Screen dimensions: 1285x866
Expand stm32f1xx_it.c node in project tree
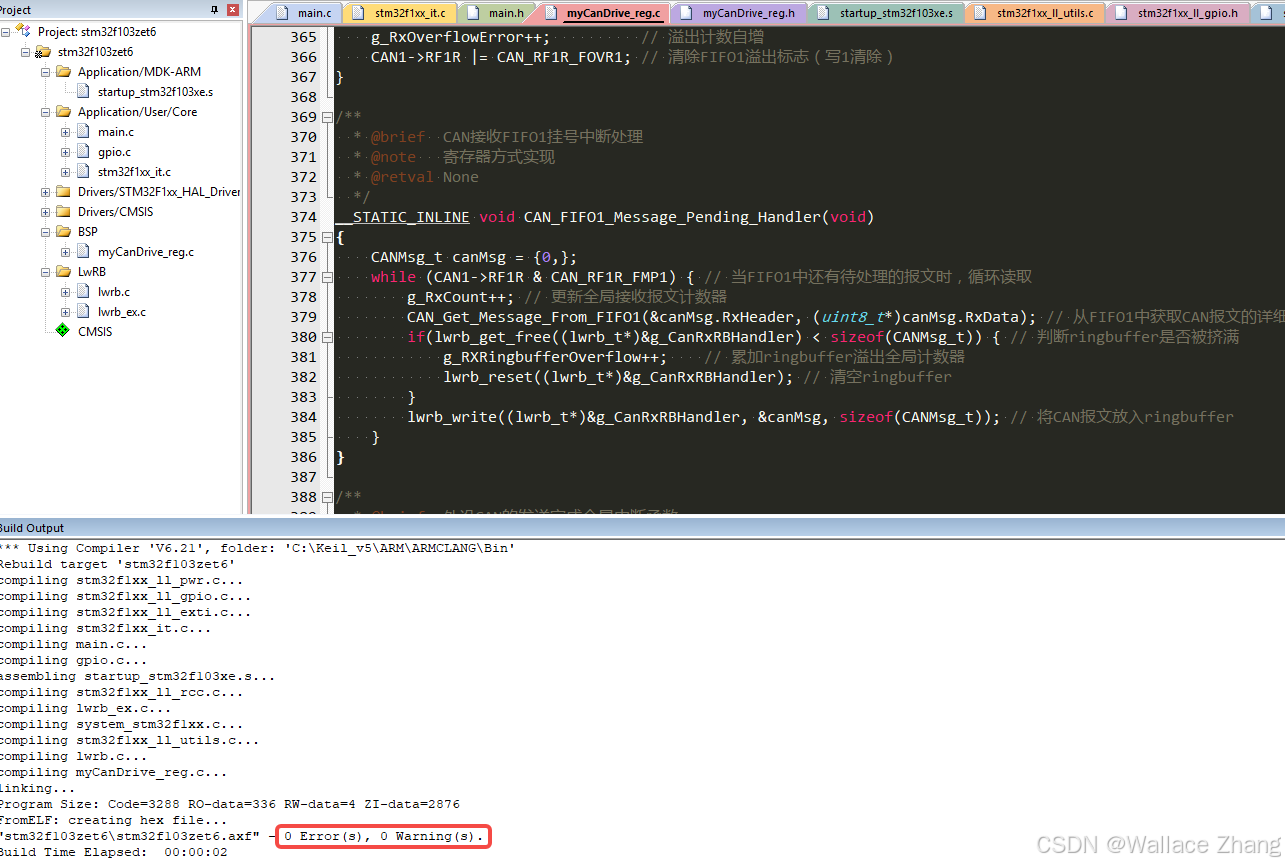tap(66, 172)
